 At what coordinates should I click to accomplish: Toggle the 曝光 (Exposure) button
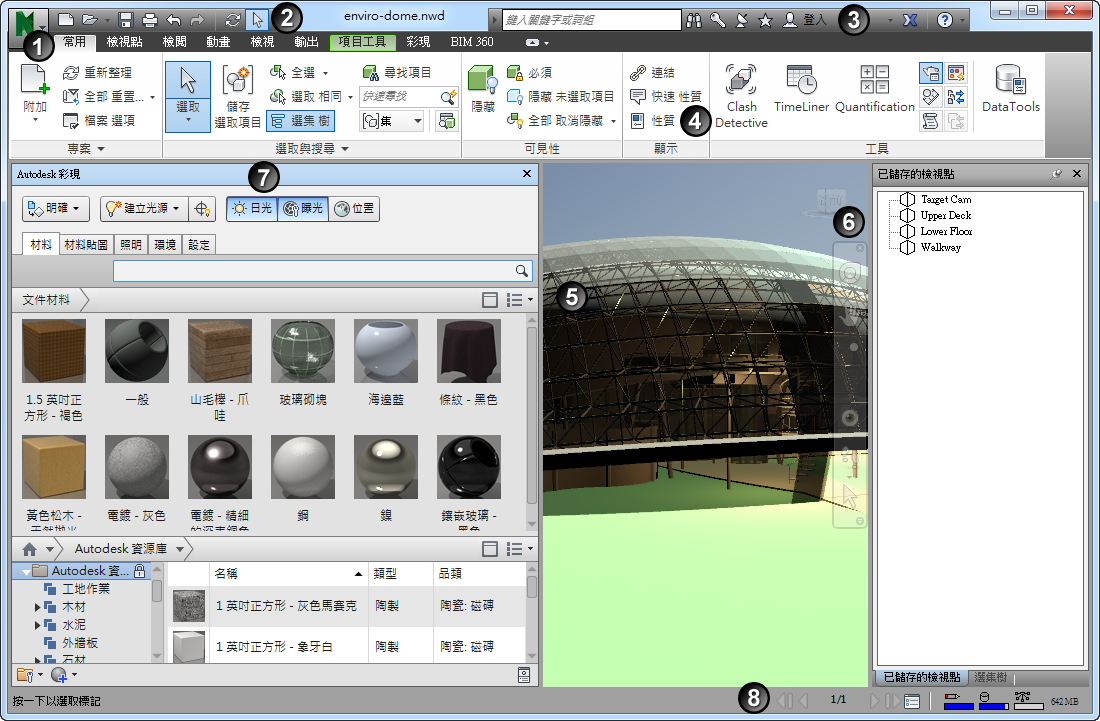[301, 209]
